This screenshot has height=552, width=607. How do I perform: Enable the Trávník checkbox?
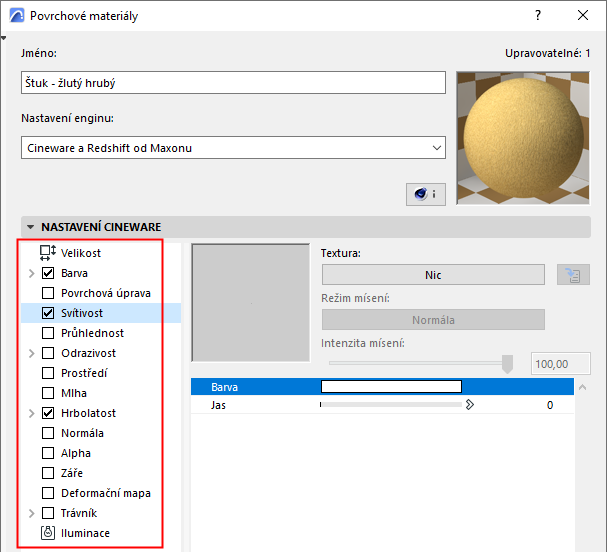[x=48, y=513]
